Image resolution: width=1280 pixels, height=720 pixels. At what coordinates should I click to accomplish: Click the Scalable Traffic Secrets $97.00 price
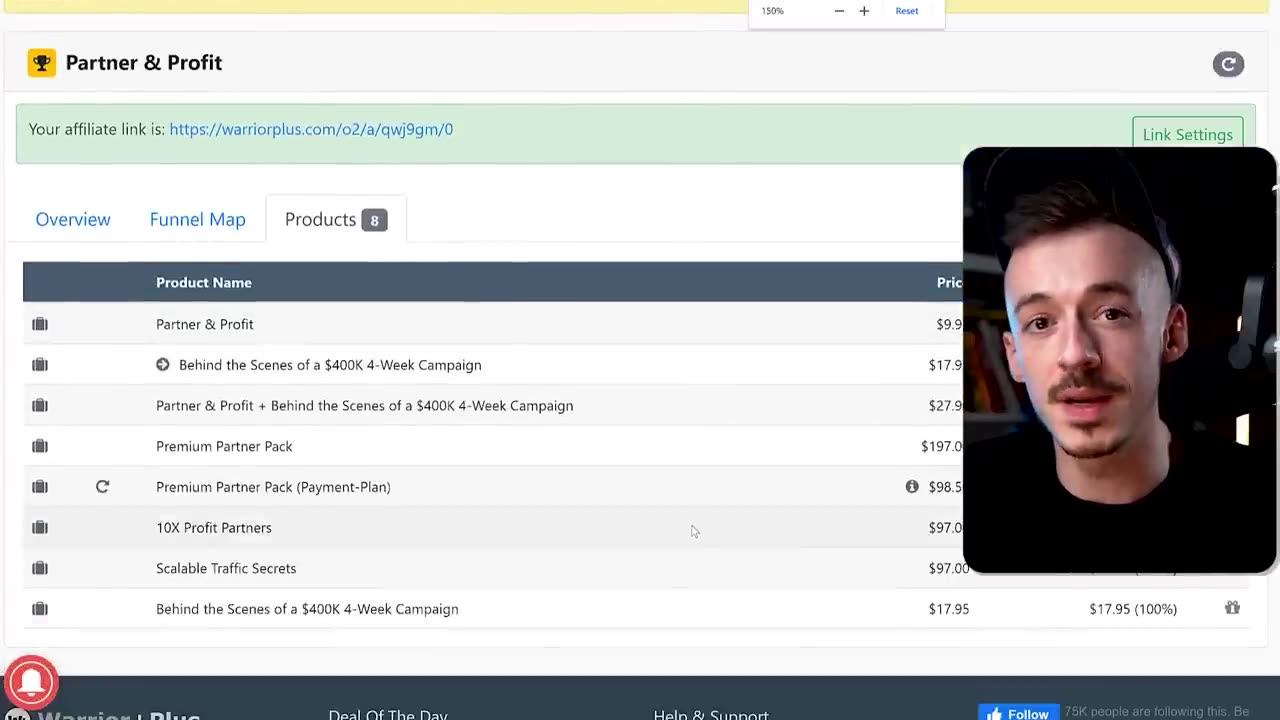(948, 568)
